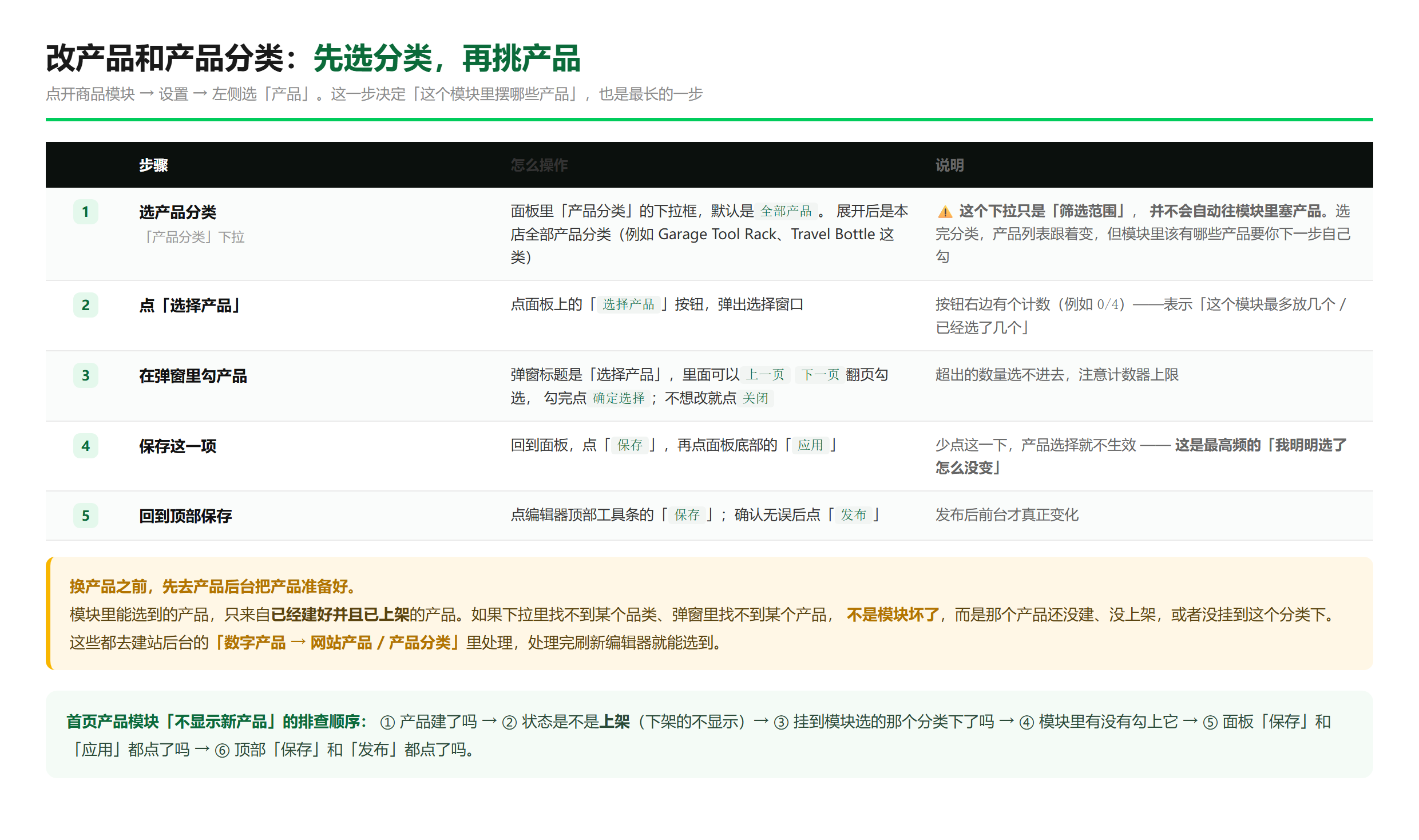The image size is (1419, 840).
Task: Click the 上一页 tag in step 3
Action: (766, 375)
